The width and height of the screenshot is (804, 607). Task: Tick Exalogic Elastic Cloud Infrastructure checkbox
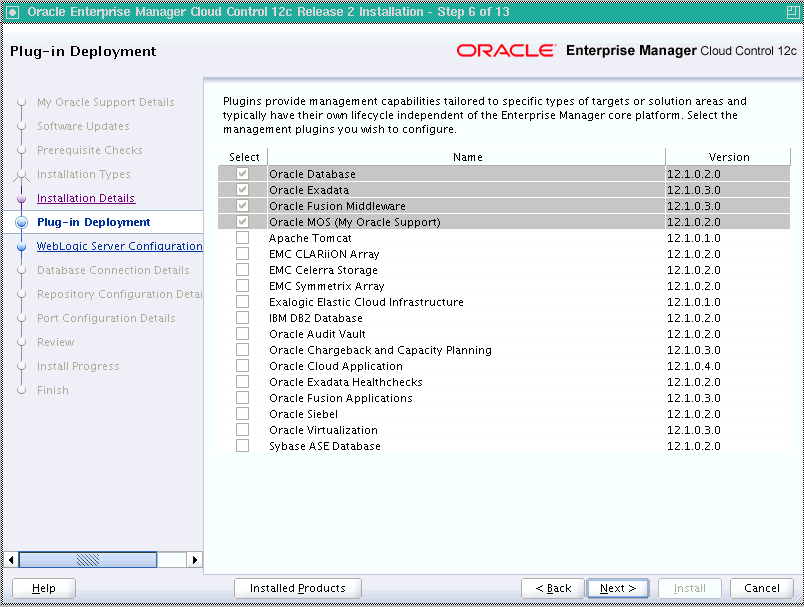(x=243, y=302)
